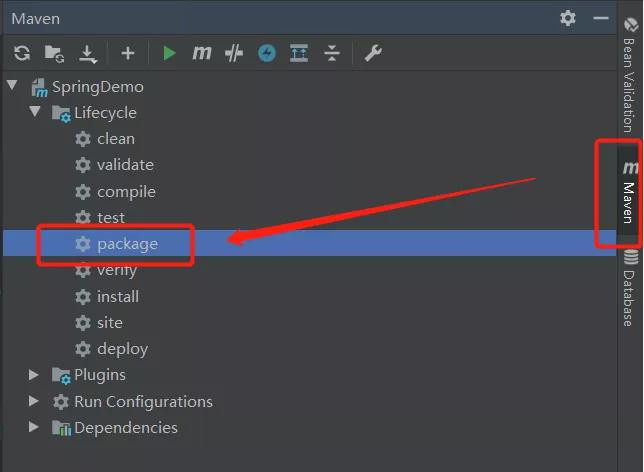The width and height of the screenshot is (644, 472).
Task: Select the deploy lifecycle phase
Action: (122, 349)
